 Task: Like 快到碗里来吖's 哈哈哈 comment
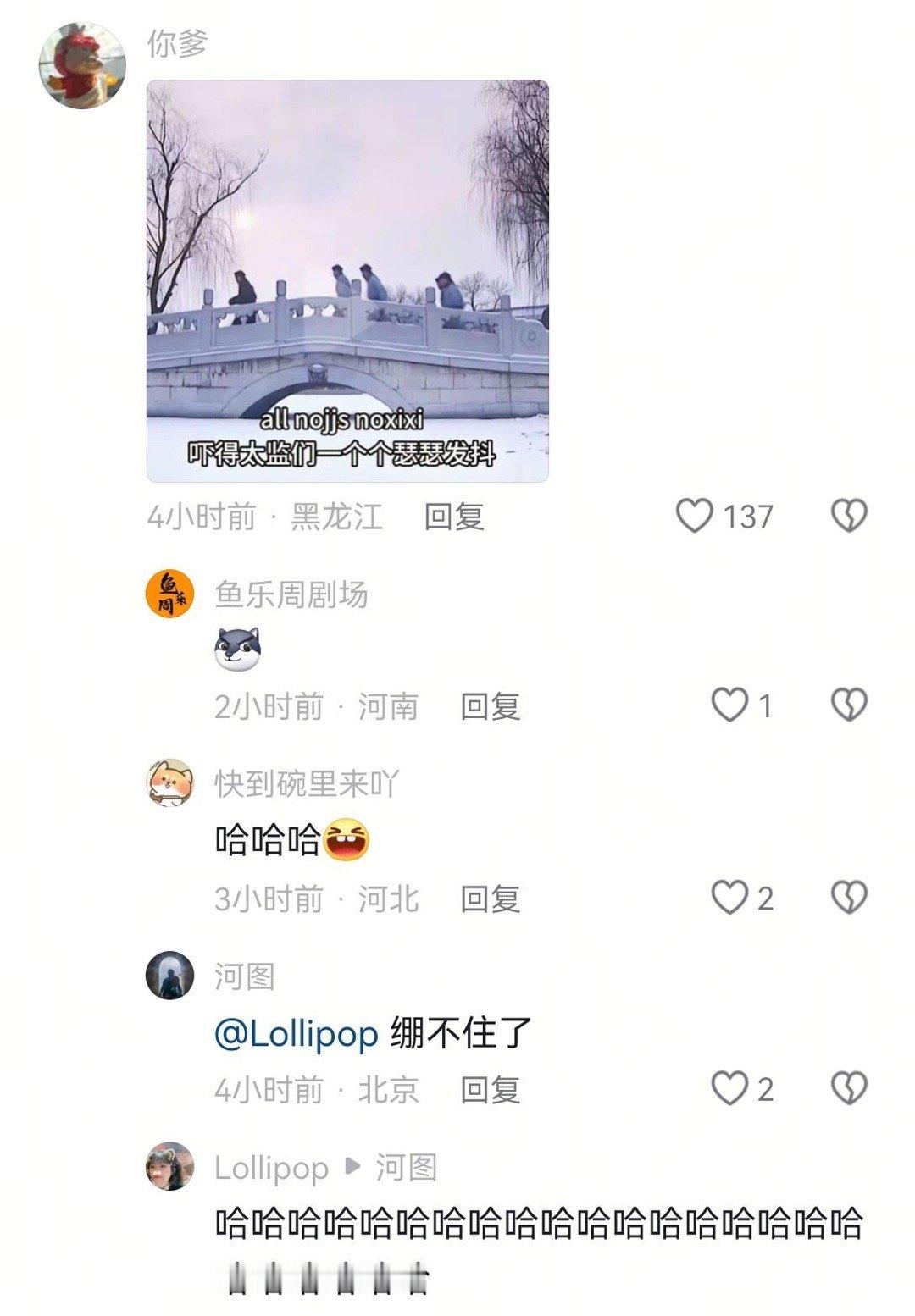(x=729, y=898)
